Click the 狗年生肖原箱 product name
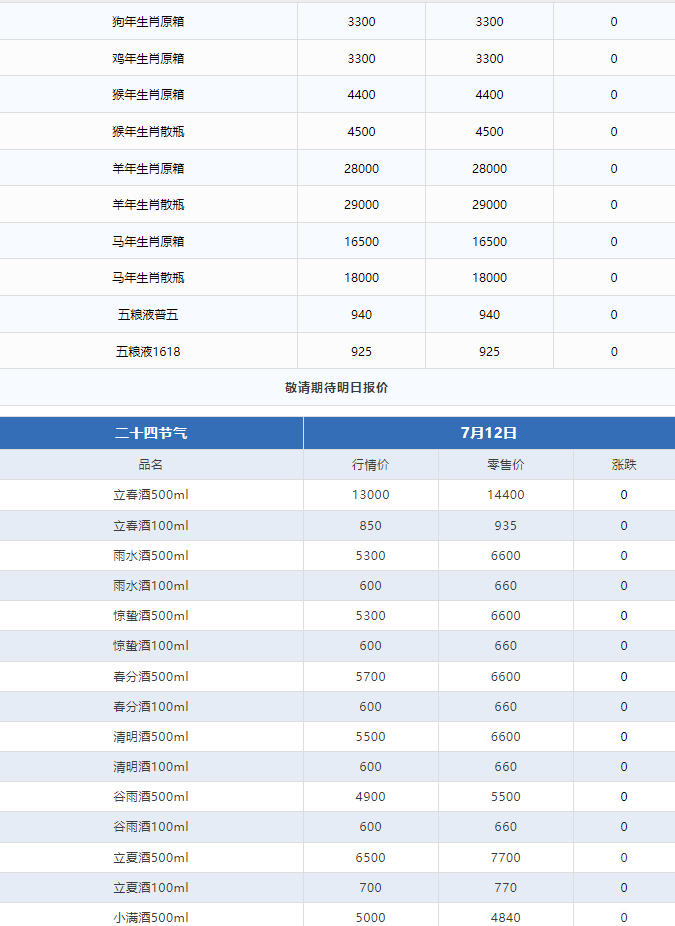675x926 pixels. tap(148, 22)
